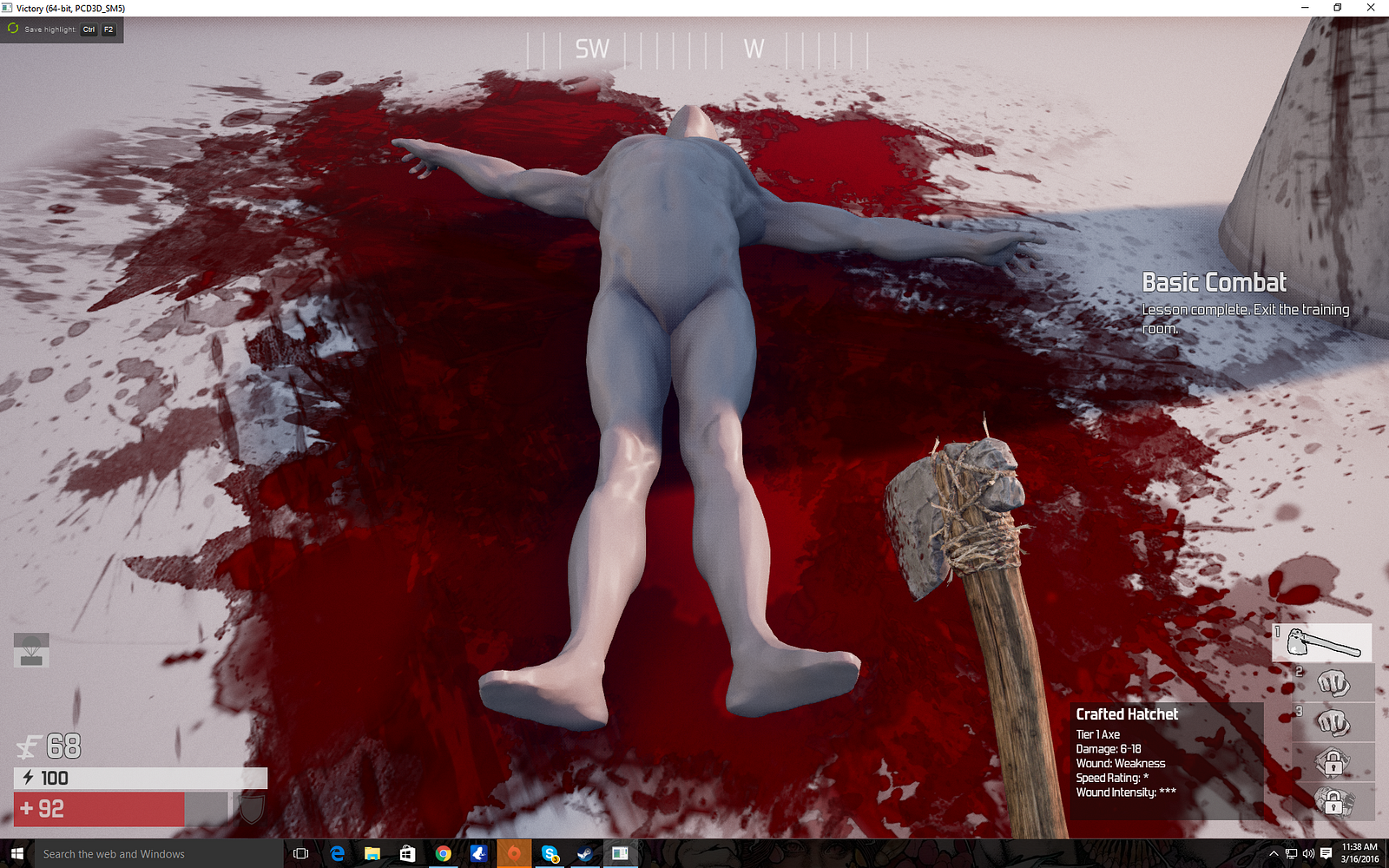Viewport: 1389px width, 868px height.
Task: Click the W marker on the compass
Action: click(754, 49)
